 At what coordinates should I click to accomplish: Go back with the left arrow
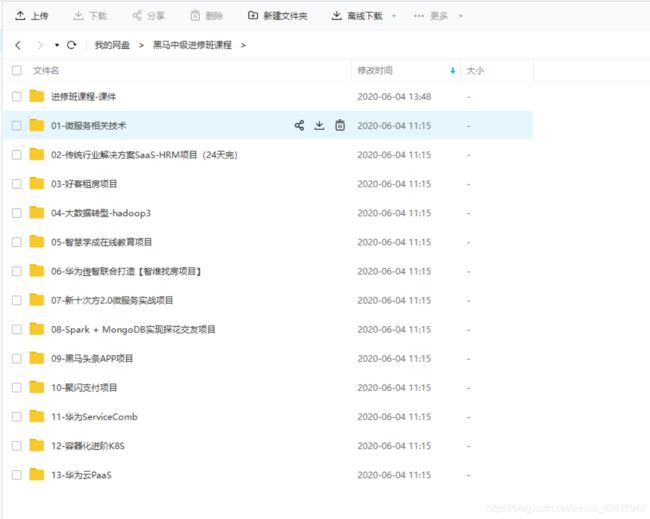[18, 45]
